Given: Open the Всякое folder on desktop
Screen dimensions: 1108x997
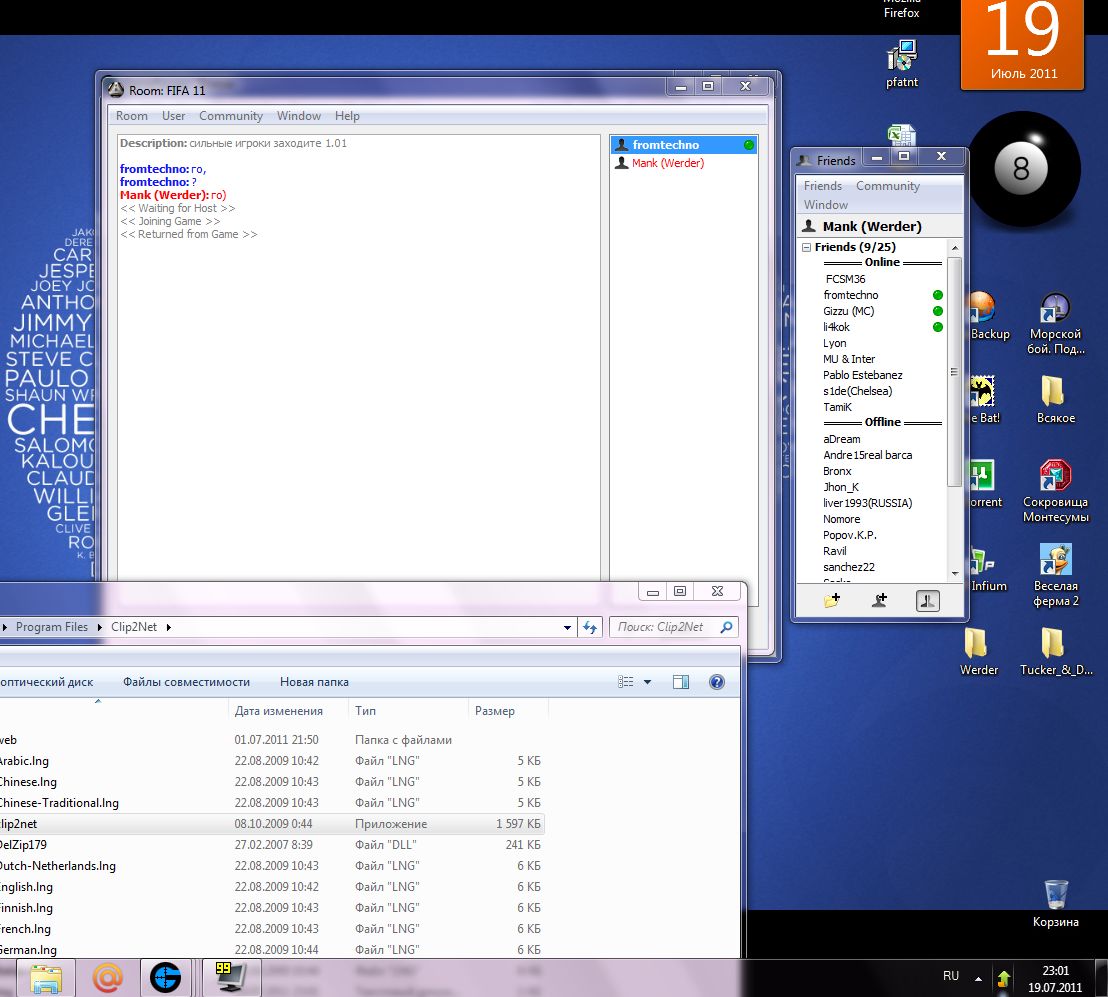Looking at the screenshot, I should [x=1056, y=399].
